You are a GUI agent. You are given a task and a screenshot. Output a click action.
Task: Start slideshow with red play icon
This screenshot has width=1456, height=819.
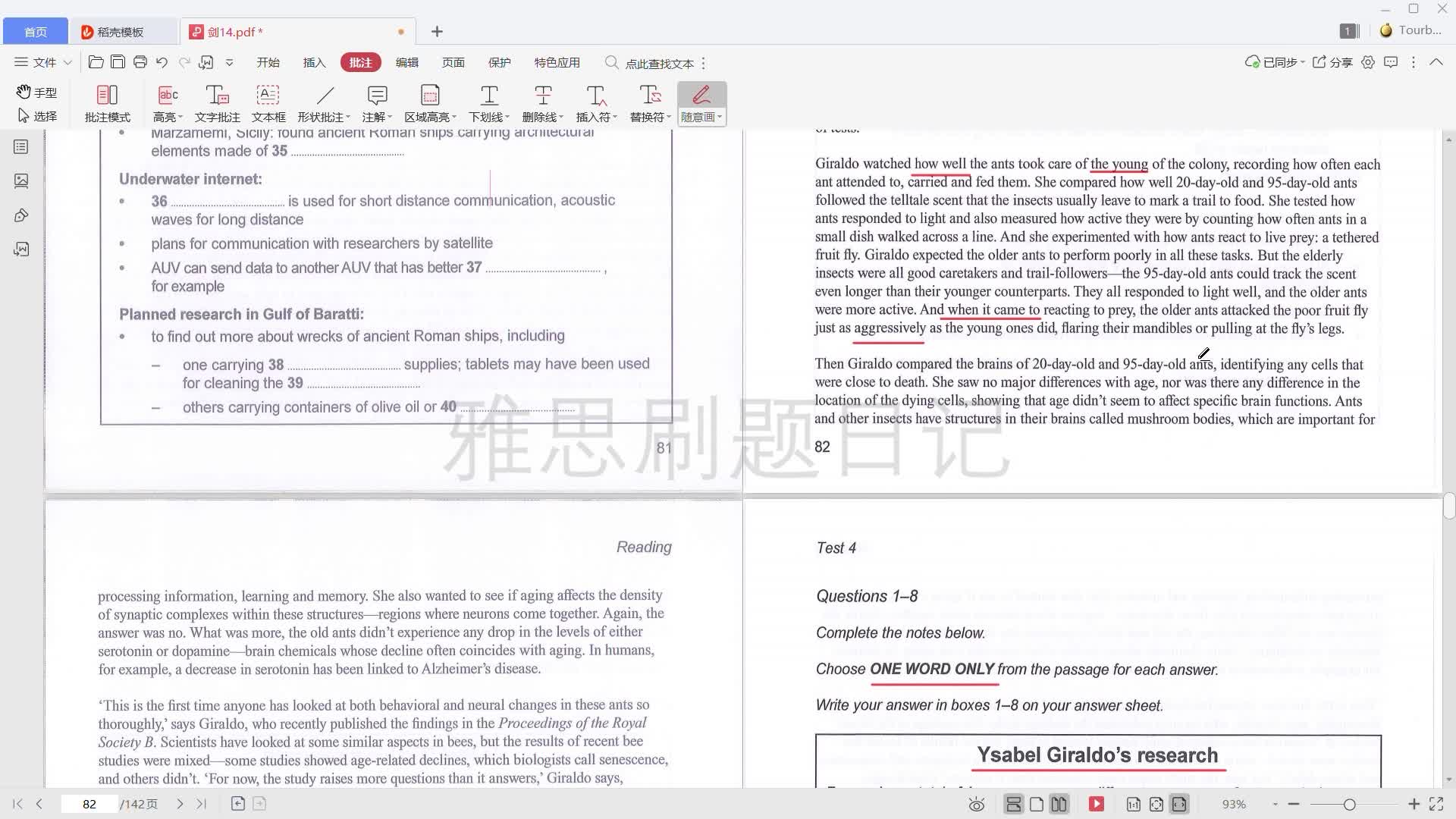click(1097, 804)
